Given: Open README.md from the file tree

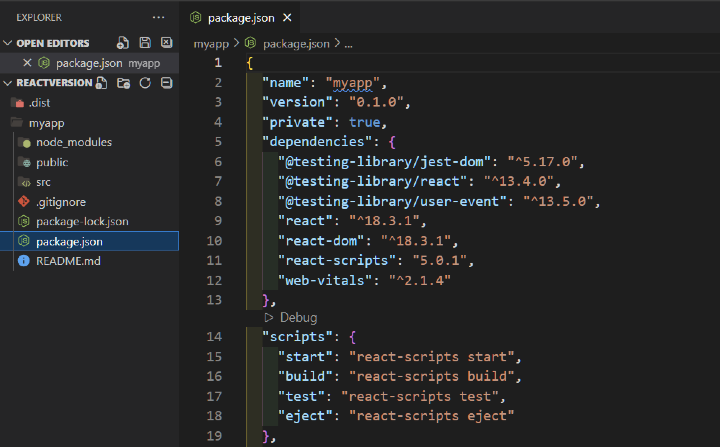Looking at the screenshot, I should [68, 261].
